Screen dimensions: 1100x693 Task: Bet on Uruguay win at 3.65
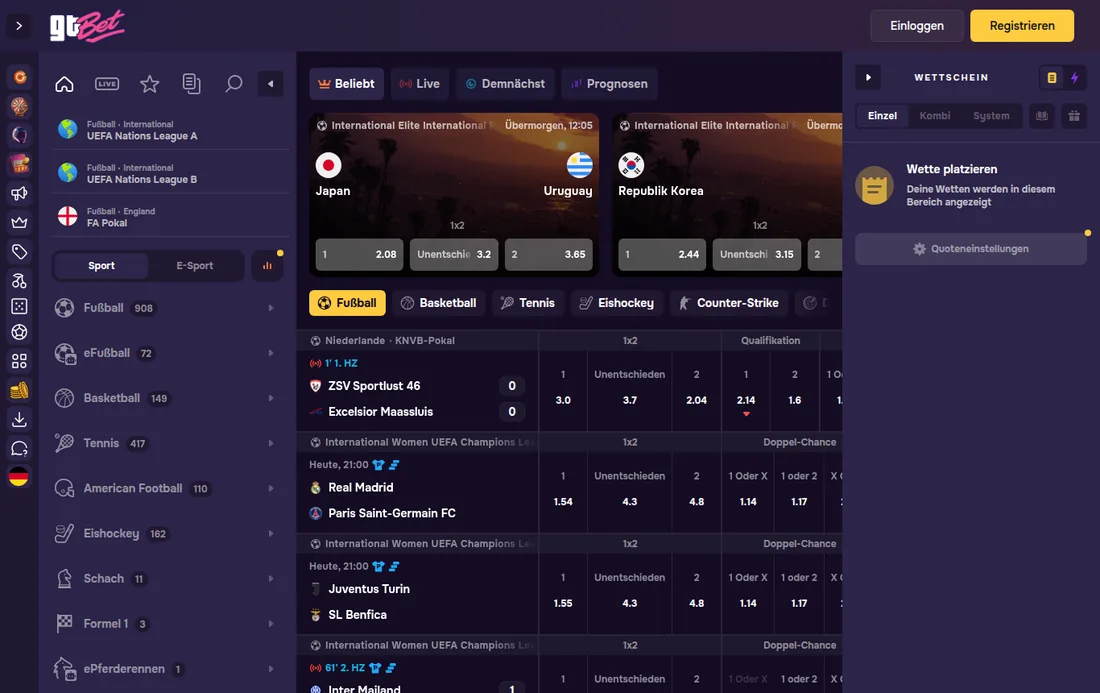click(549, 255)
